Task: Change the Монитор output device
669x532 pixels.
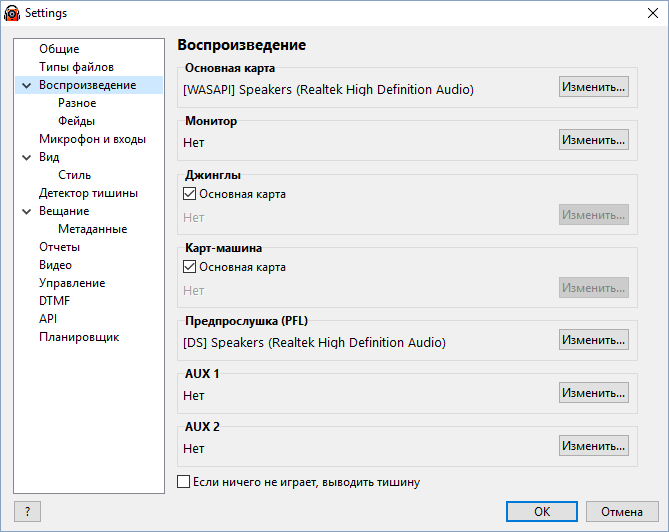Action: coord(593,140)
